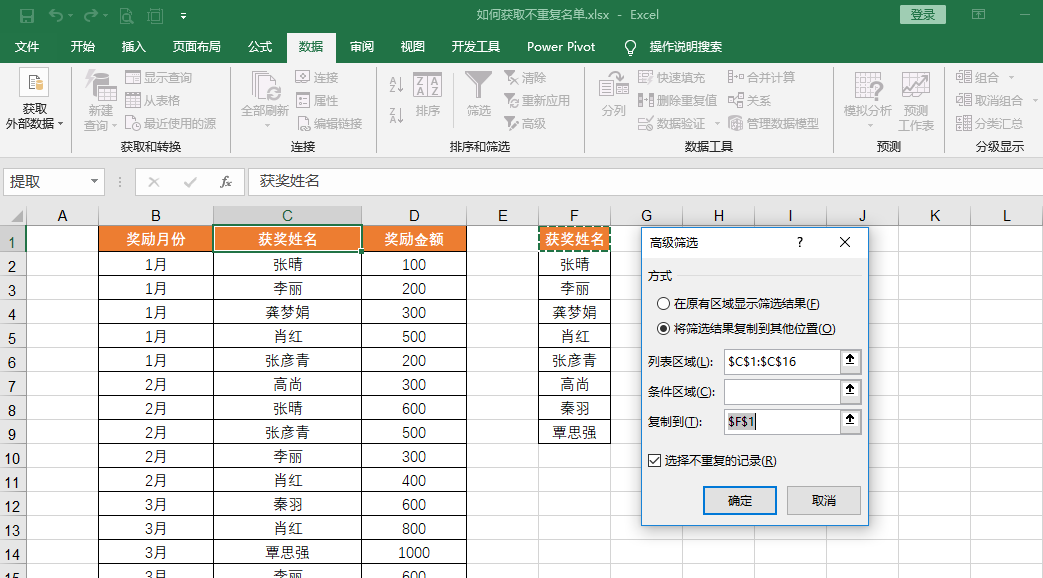Click 删除重复值 (Remove Duplicates)
This screenshot has height=578, width=1043.
[677, 100]
